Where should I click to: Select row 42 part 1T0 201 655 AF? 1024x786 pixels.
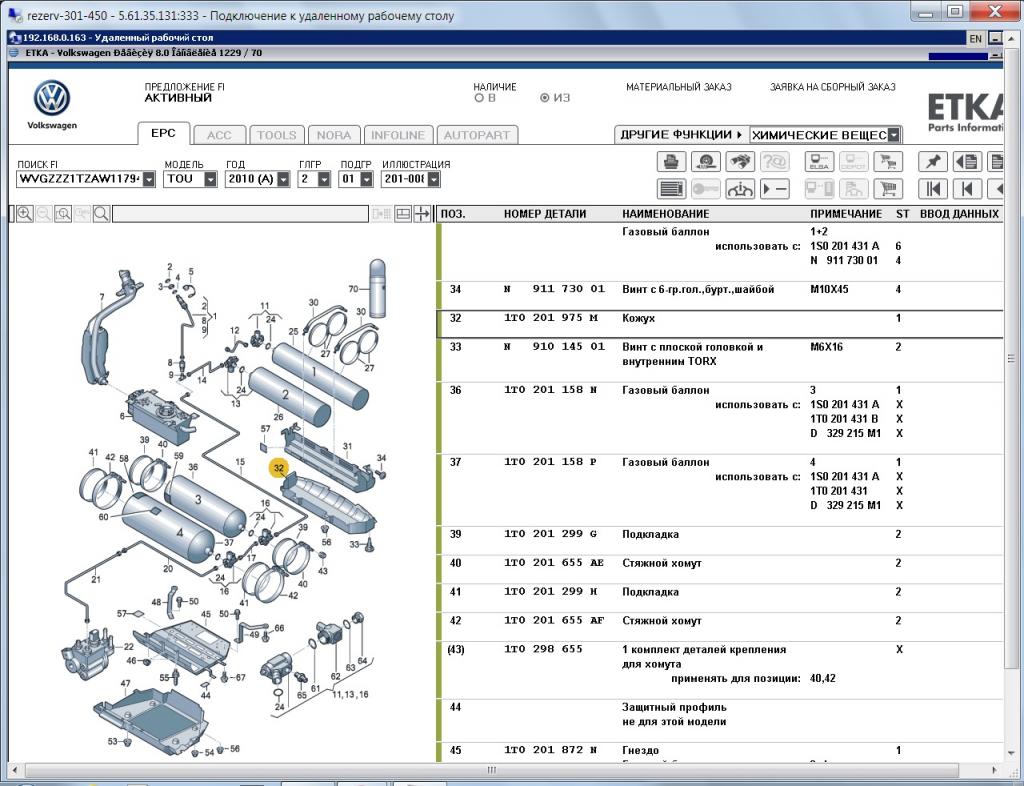pos(720,627)
